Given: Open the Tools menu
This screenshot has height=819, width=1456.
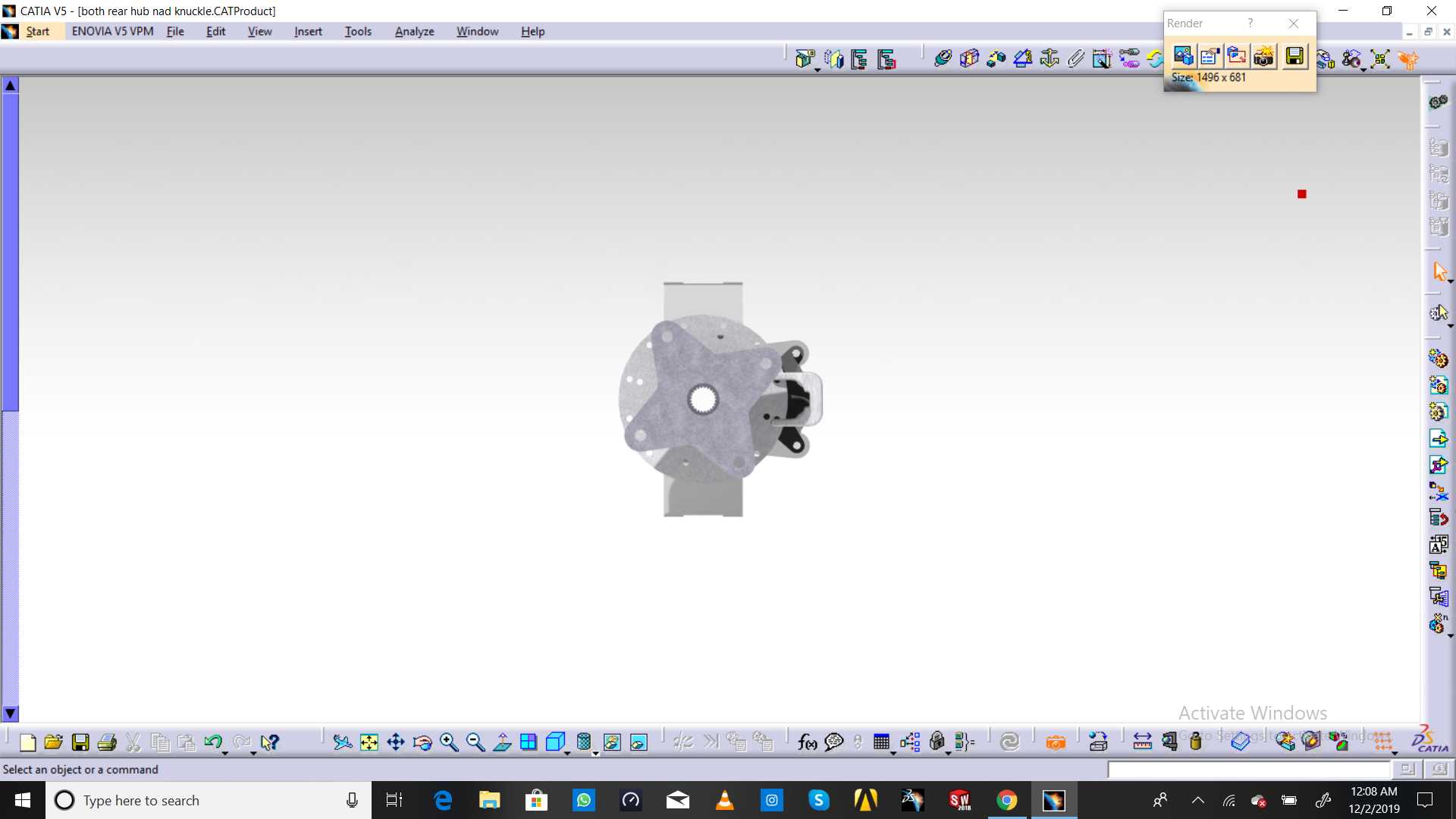Looking at the screenshot, I should [x=358, y=31].
